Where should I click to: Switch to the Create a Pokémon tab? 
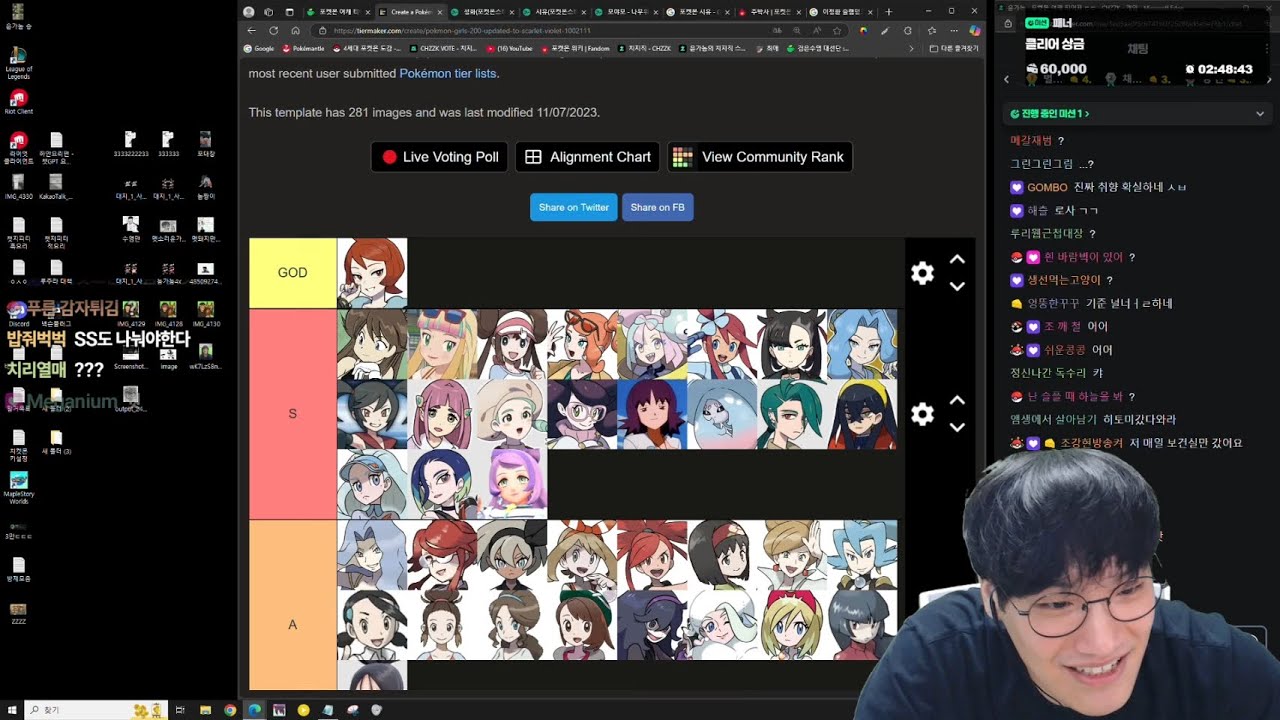(x=413, y=12)
